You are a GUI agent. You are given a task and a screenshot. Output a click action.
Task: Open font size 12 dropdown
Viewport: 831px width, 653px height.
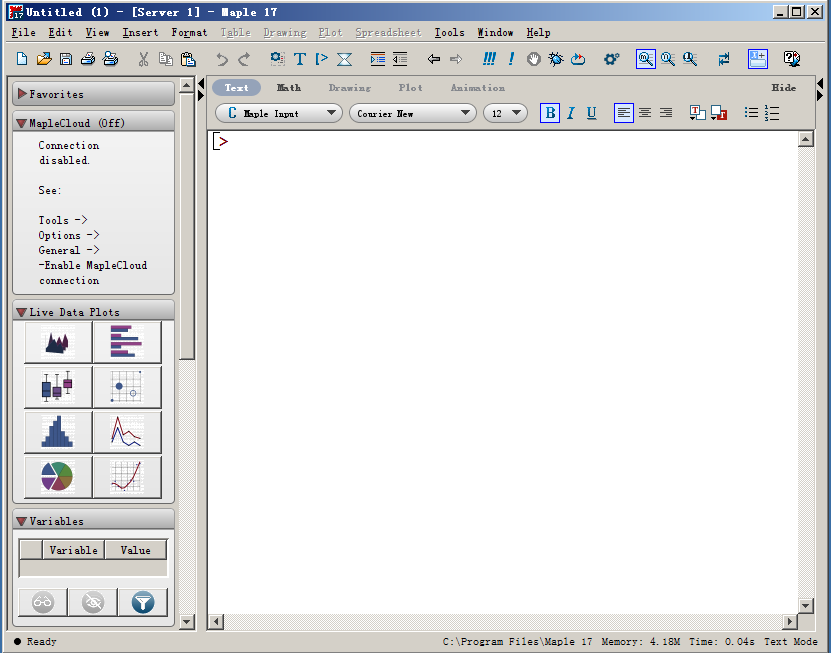506,113
